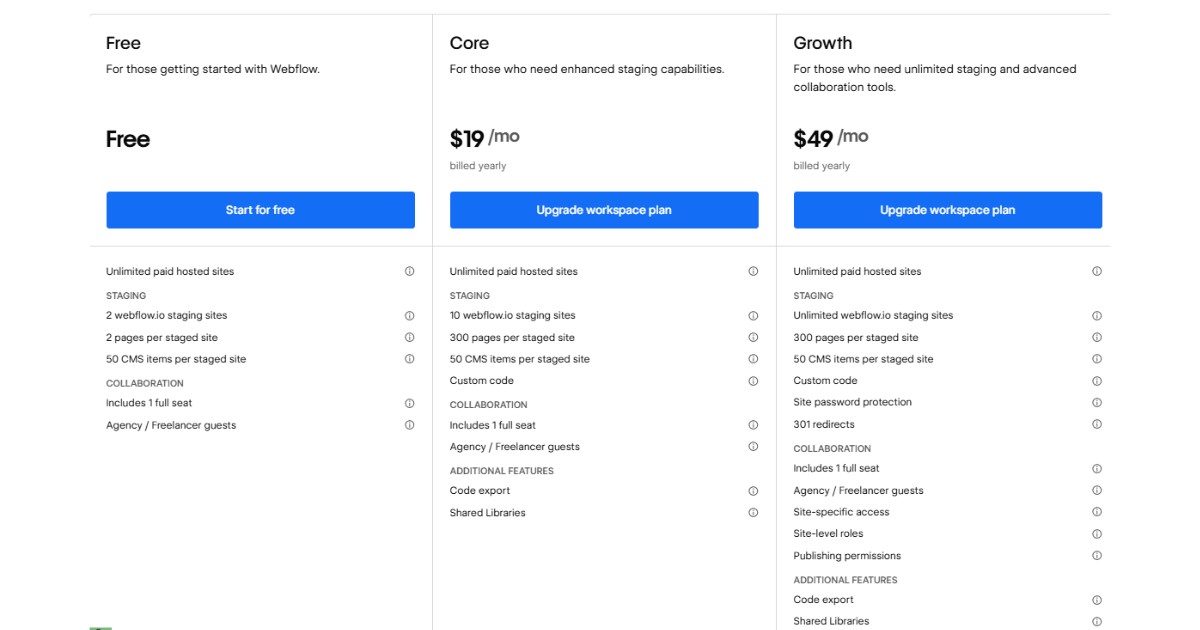Click info icon beside Free plan's Unlimited paid hosted sites
Screen dimensions: 1200x630
tap(409, 271)
